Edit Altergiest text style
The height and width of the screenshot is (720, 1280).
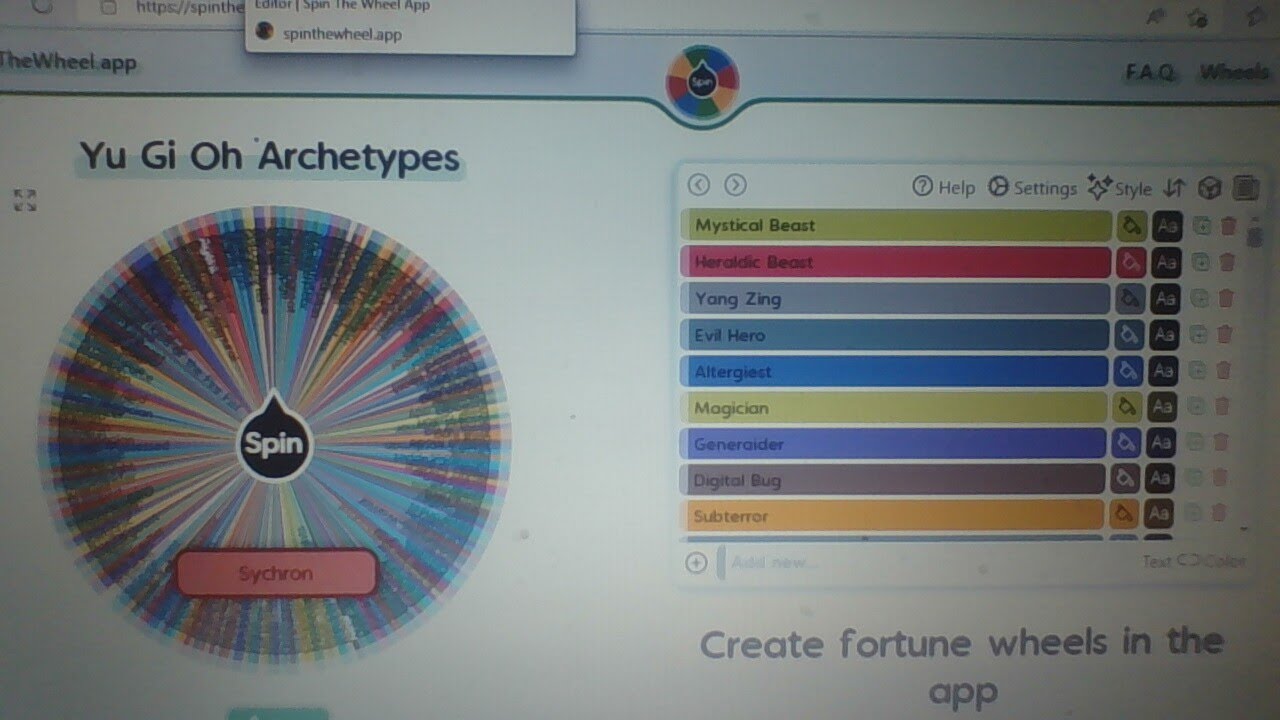pyautogui.click(x=1163, y=371)
